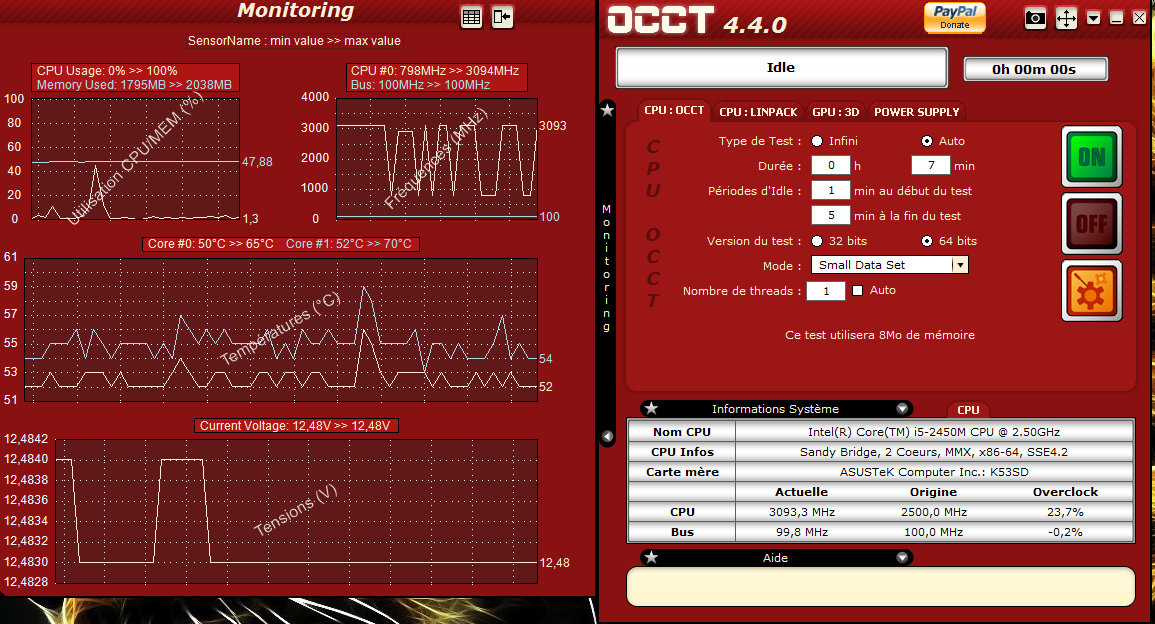1155x624 pixels.
Task: Click the 0h 00m 00s timer display
Action: coord(1035,69)
